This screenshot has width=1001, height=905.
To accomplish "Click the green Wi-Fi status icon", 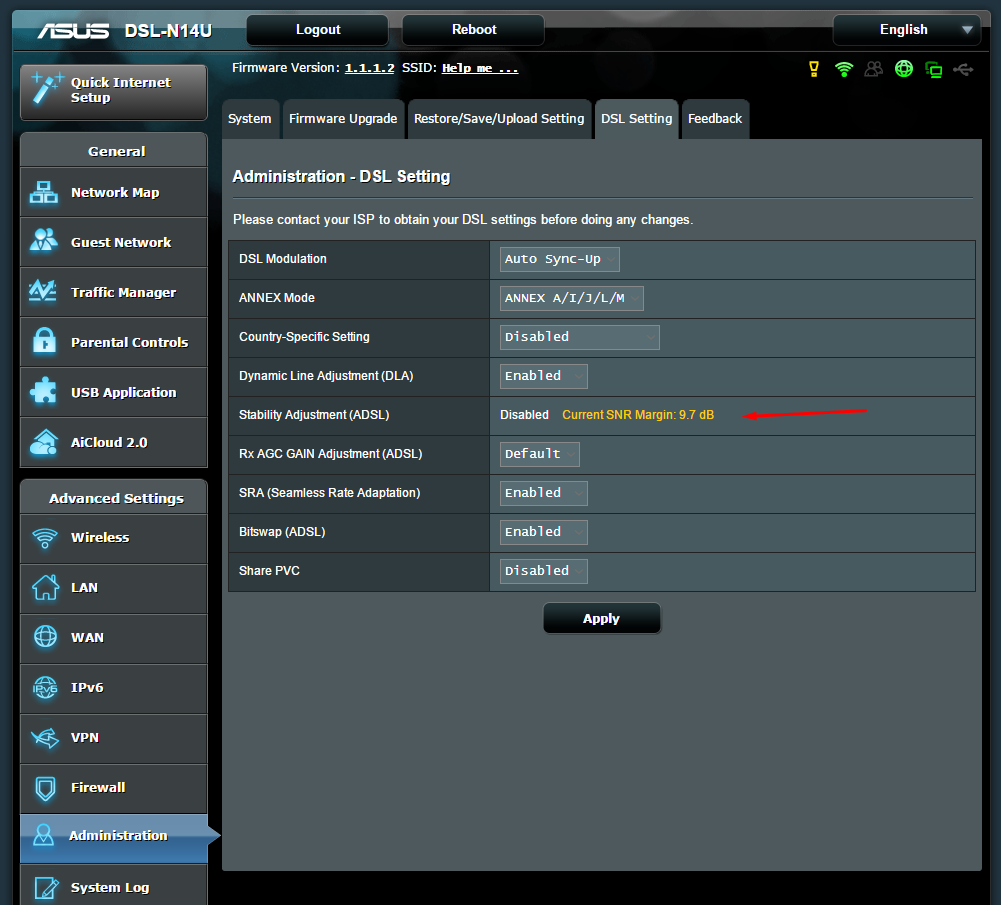I will (844, 69).
